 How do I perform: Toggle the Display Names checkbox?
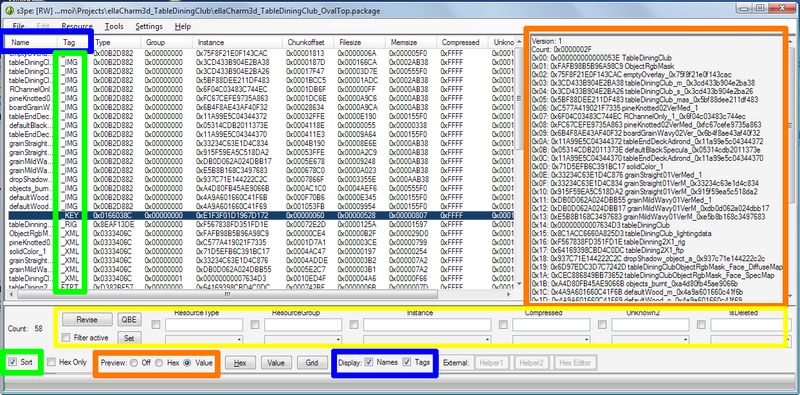coord(369,362)
